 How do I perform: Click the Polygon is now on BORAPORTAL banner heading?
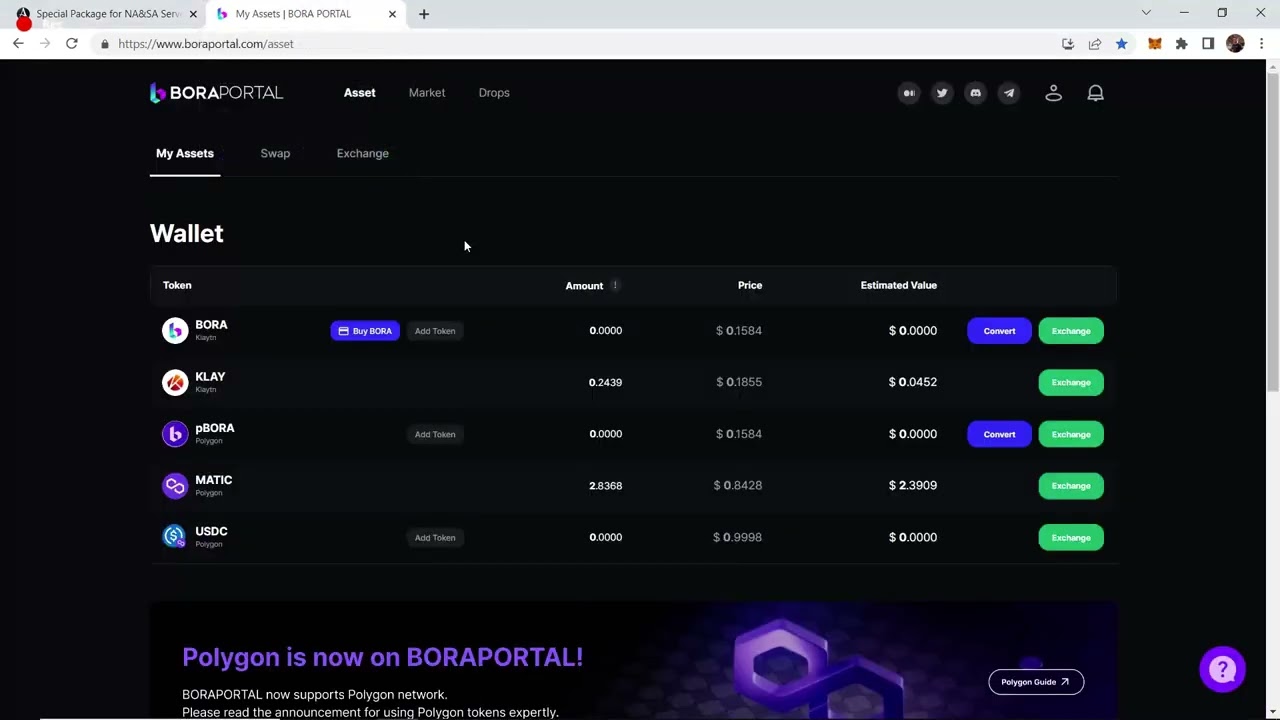pyautogui.click(x=382, y=657)
